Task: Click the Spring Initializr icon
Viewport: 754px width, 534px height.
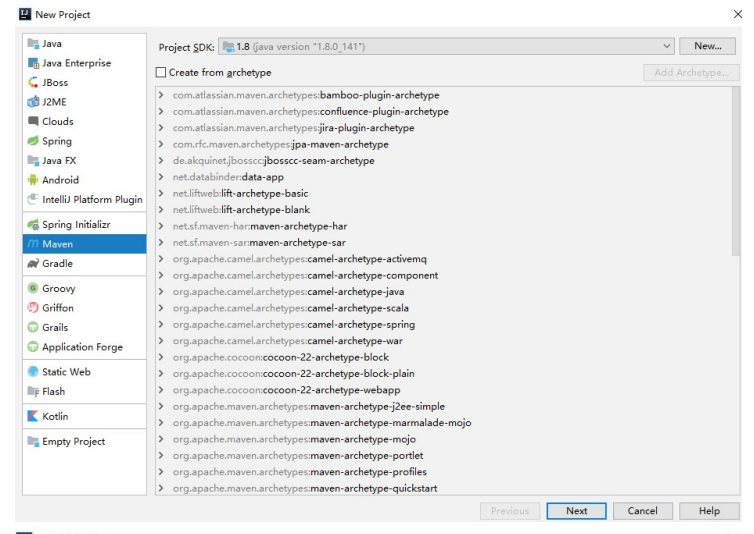Action: tap(33, 225)
